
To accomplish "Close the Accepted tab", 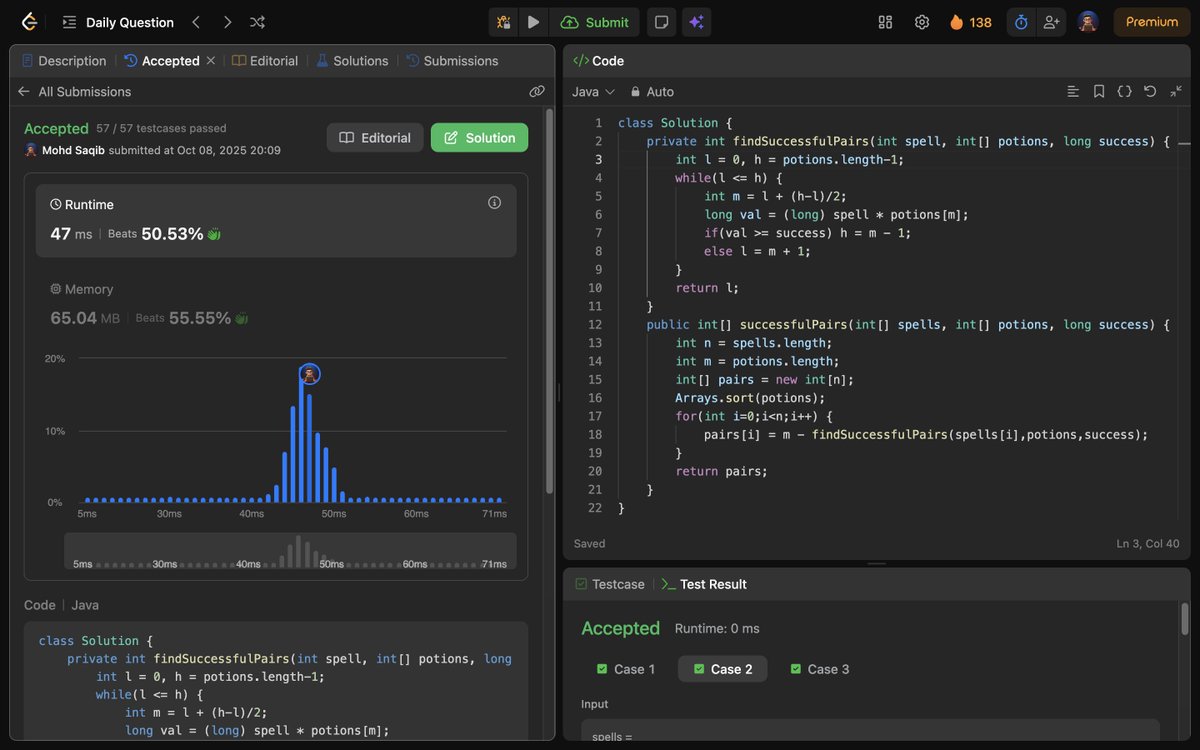I will 210,61.
